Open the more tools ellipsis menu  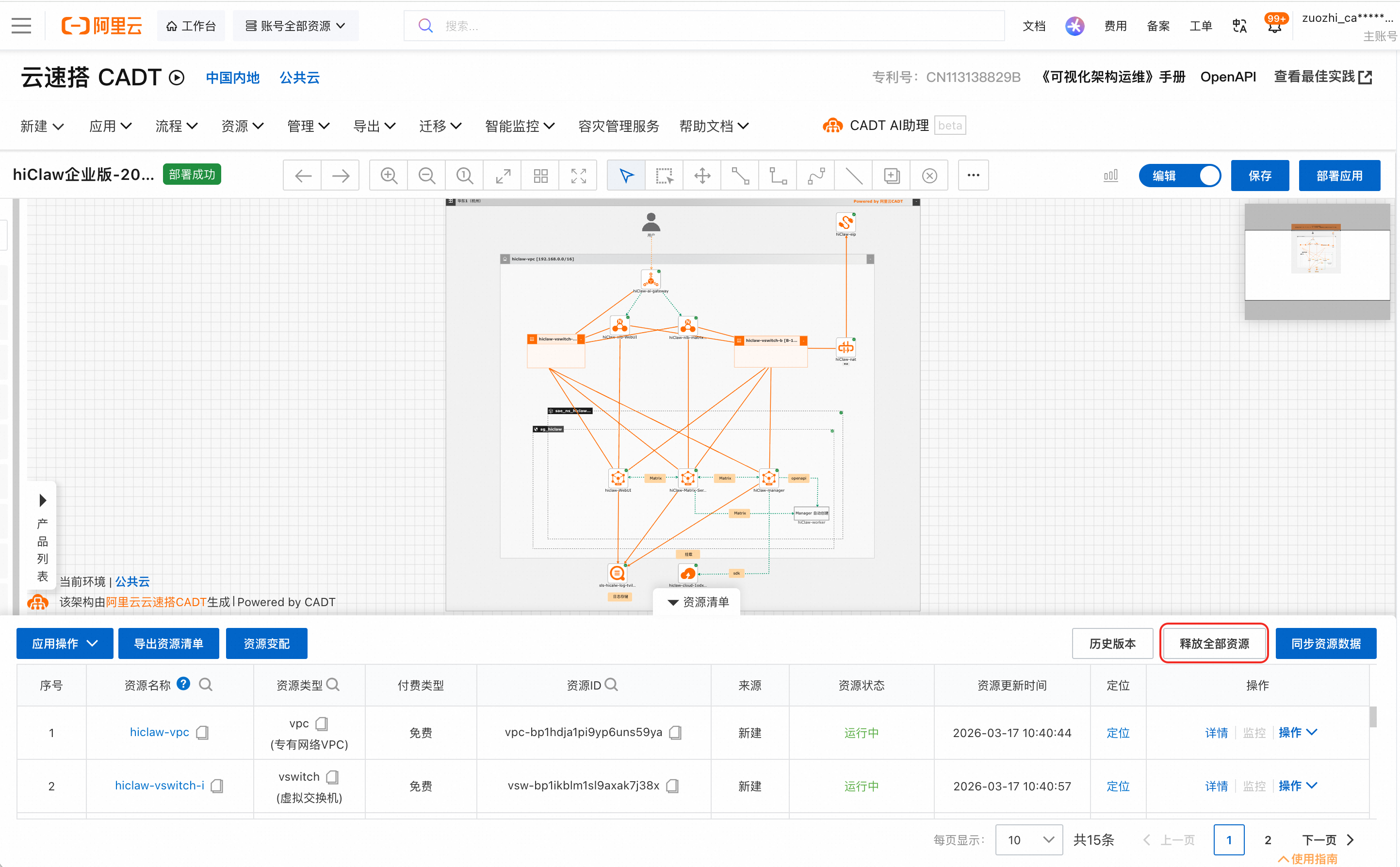pos(973,176)
